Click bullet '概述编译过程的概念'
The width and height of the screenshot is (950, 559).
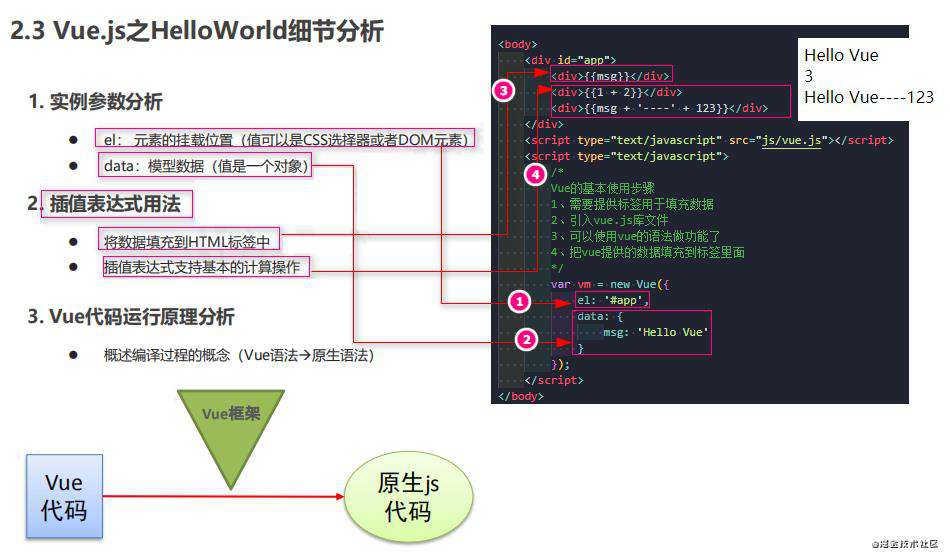(x=239, y=355)
